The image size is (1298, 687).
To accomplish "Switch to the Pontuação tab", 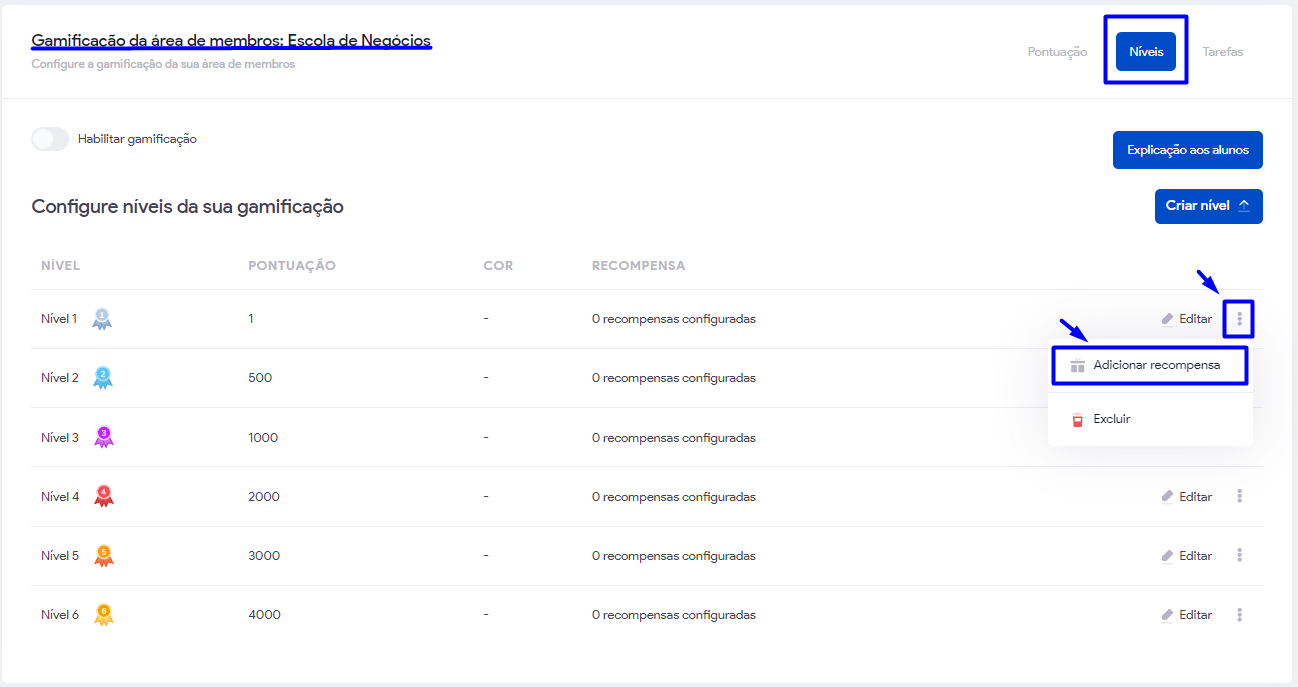I will pos(1057,52).
